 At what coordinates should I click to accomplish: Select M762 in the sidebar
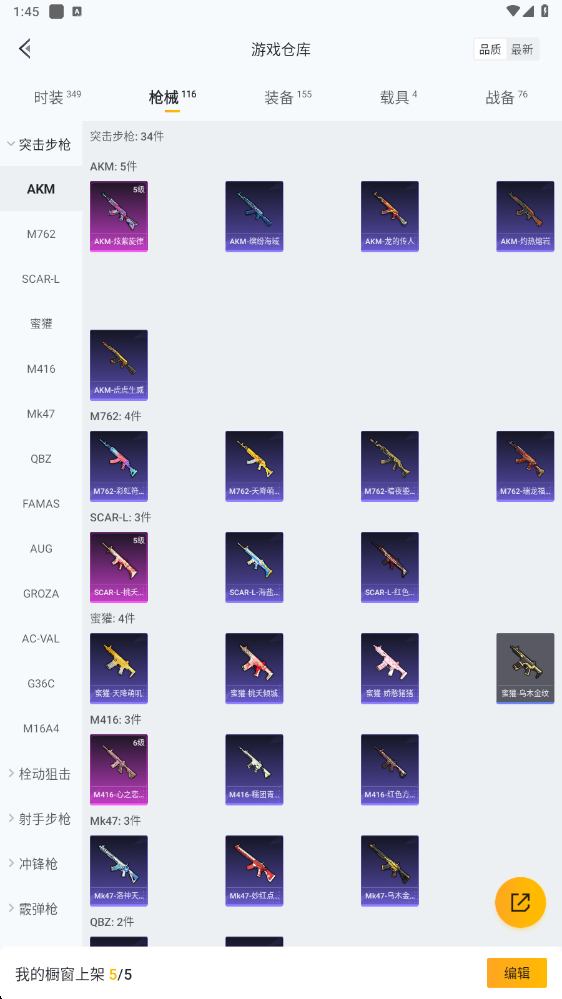click(x=41, y=234)
